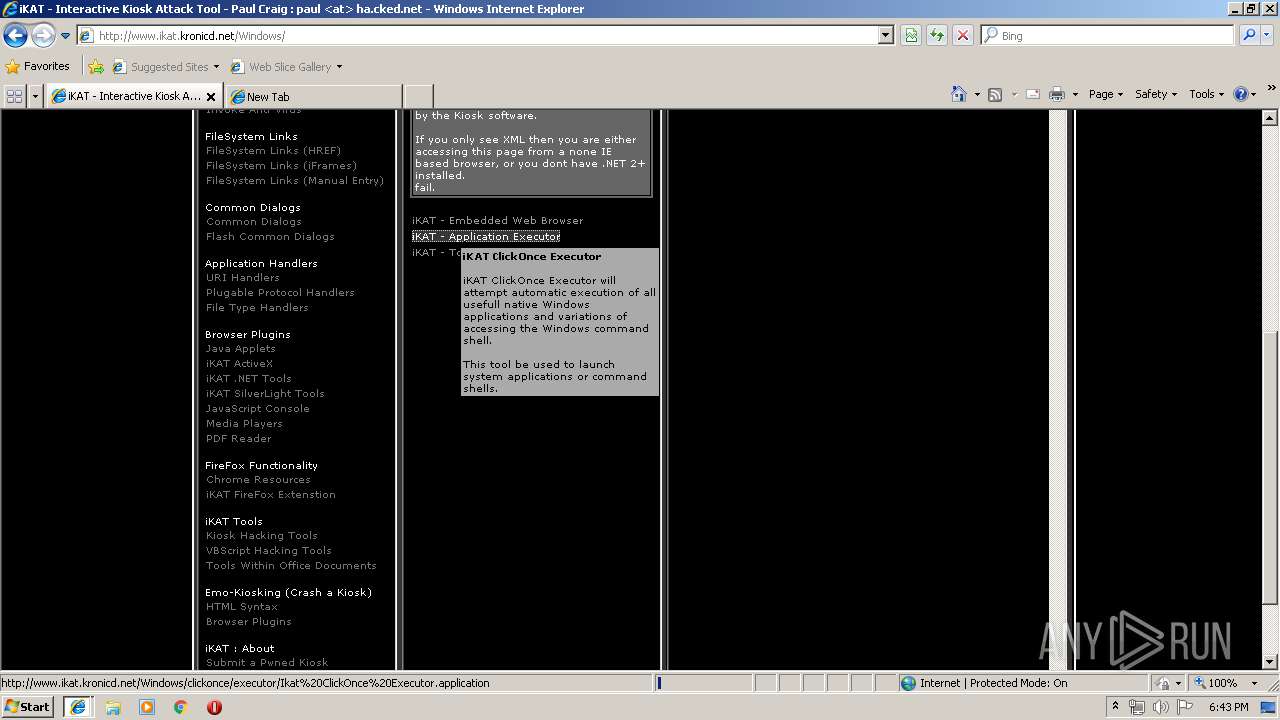Open FileSystem Links (Manual Entry) link

295,181
